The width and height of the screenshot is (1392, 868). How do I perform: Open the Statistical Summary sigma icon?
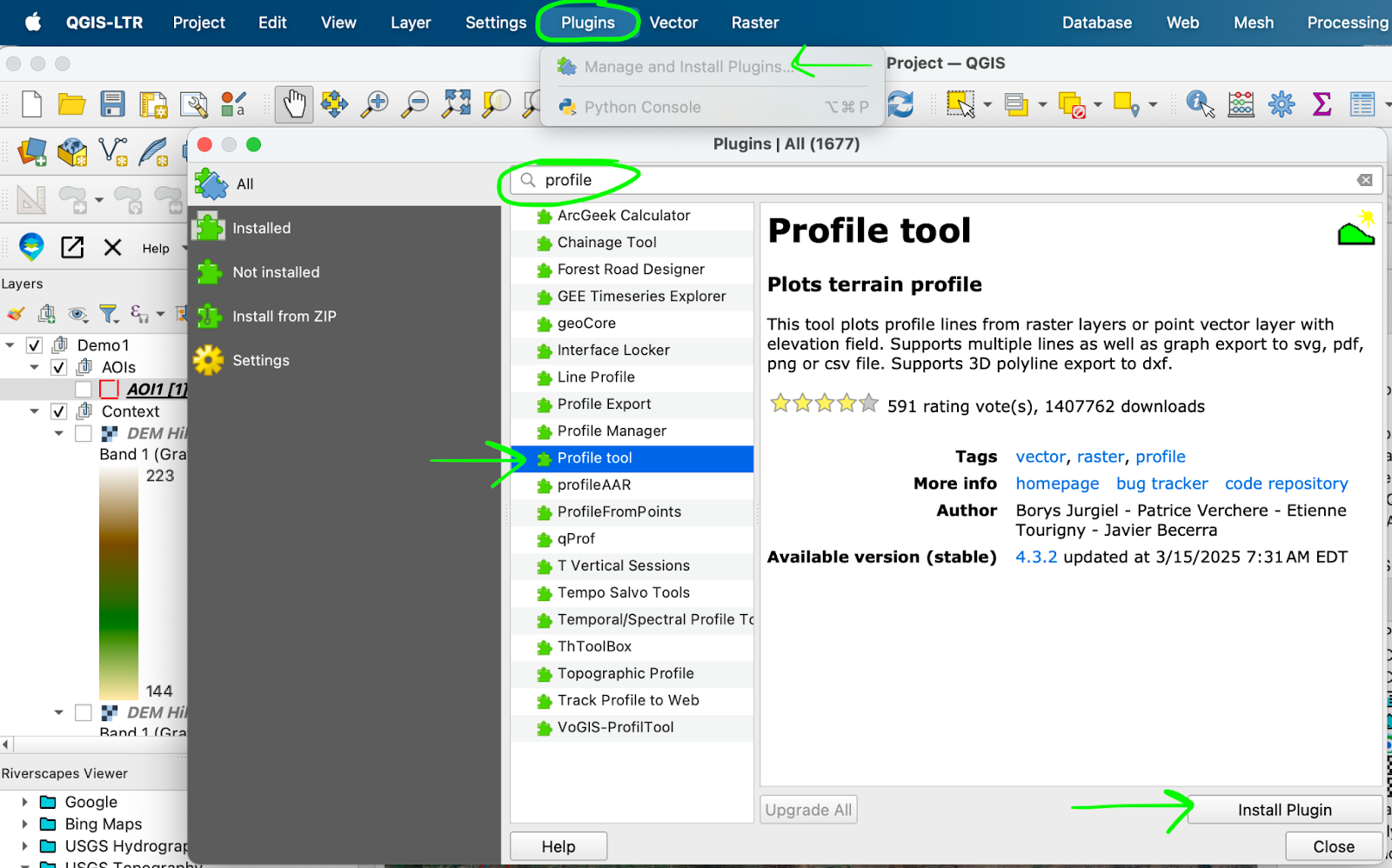coord(1322,104)
